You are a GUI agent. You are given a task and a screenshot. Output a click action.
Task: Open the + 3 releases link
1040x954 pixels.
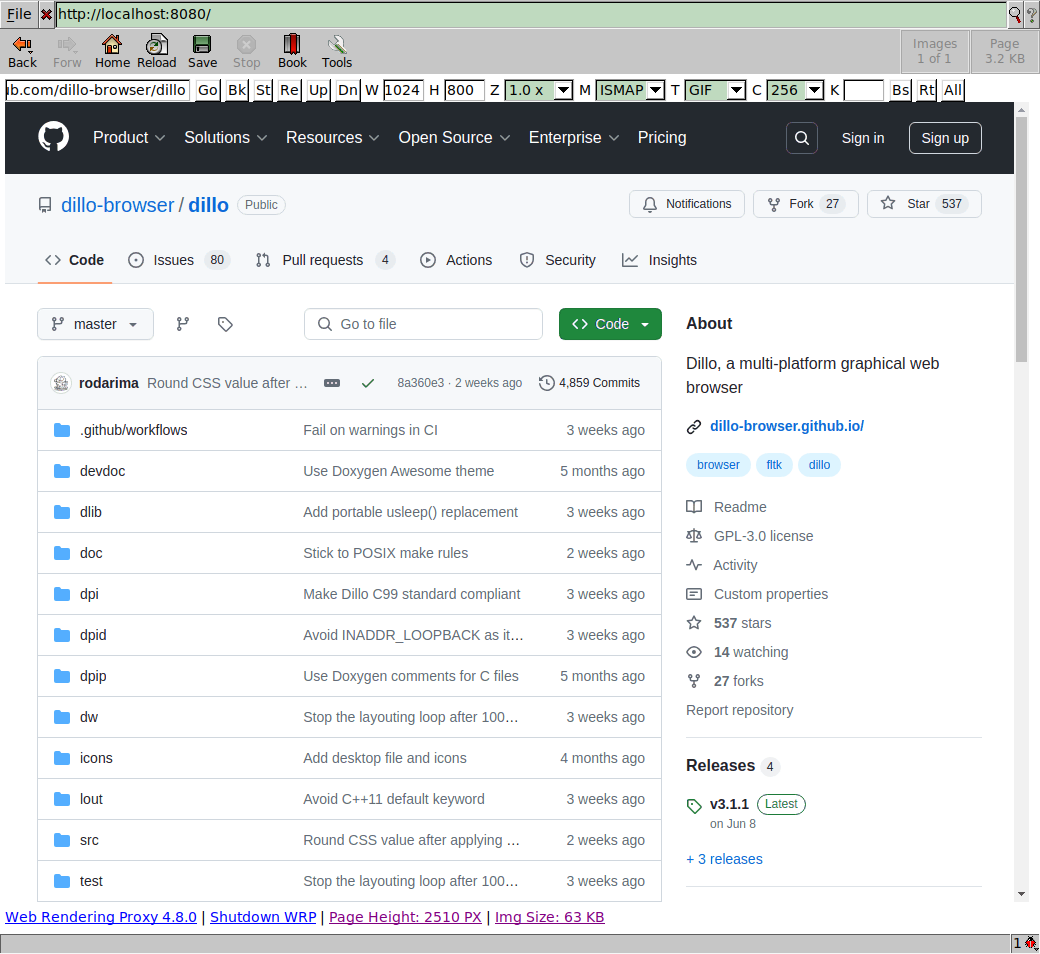[x=724, y=859]
